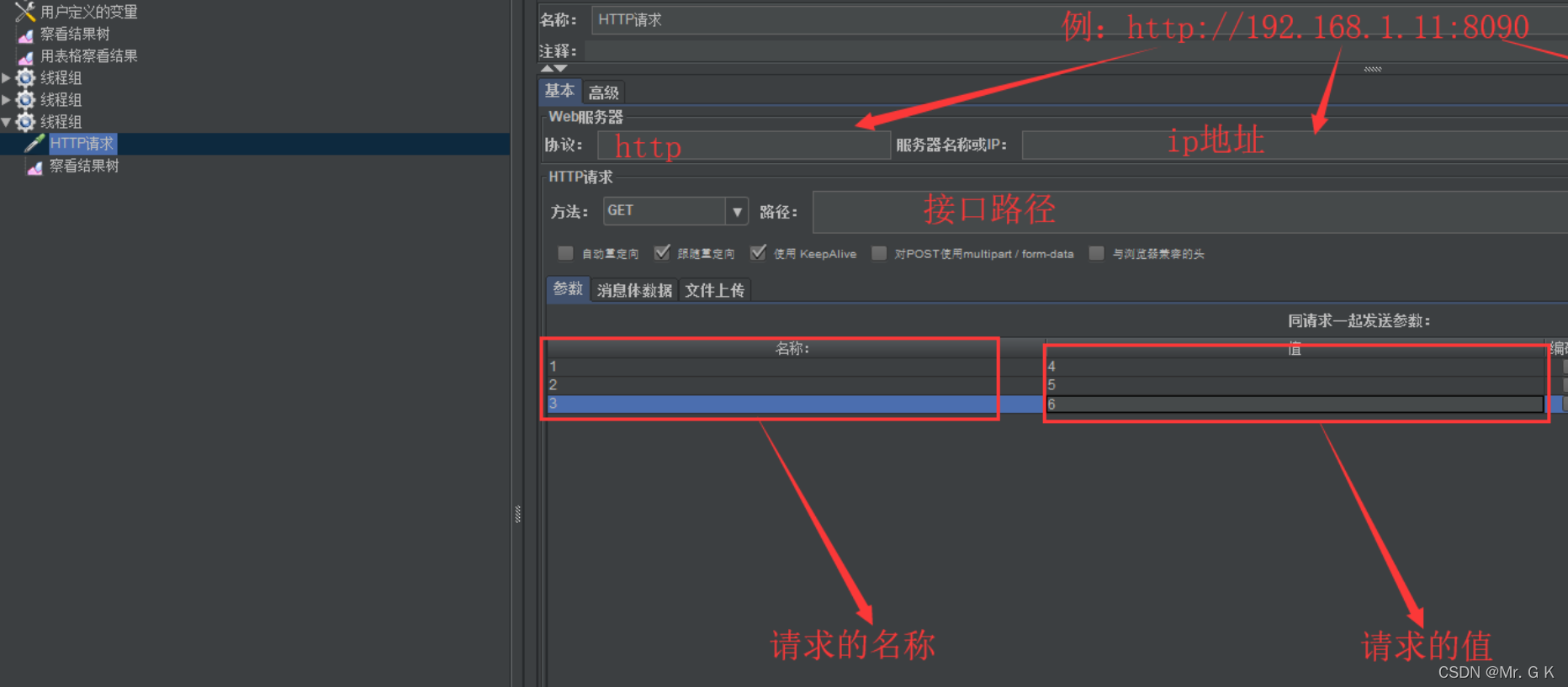Image resolution: width=1568 pixels, height=687 pixels.
Task: Enable the 自动重定向 checkbox
Action: click(565, 253)
